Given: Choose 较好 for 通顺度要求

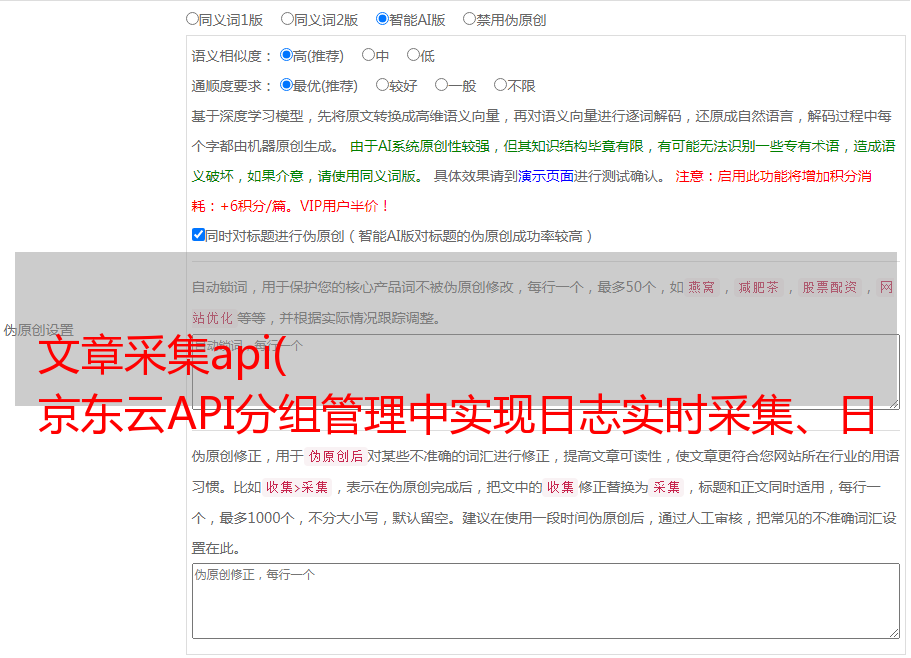Looking at the screenshot, I should (382, 86).
